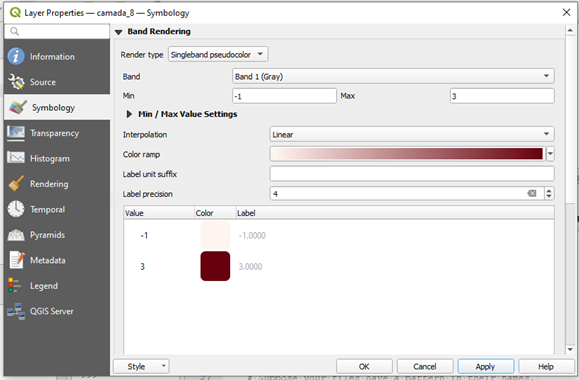Click the sidebar search field
Image resolution: width=579 pixels, height=380 pixels.
click(x=57, y=31)
